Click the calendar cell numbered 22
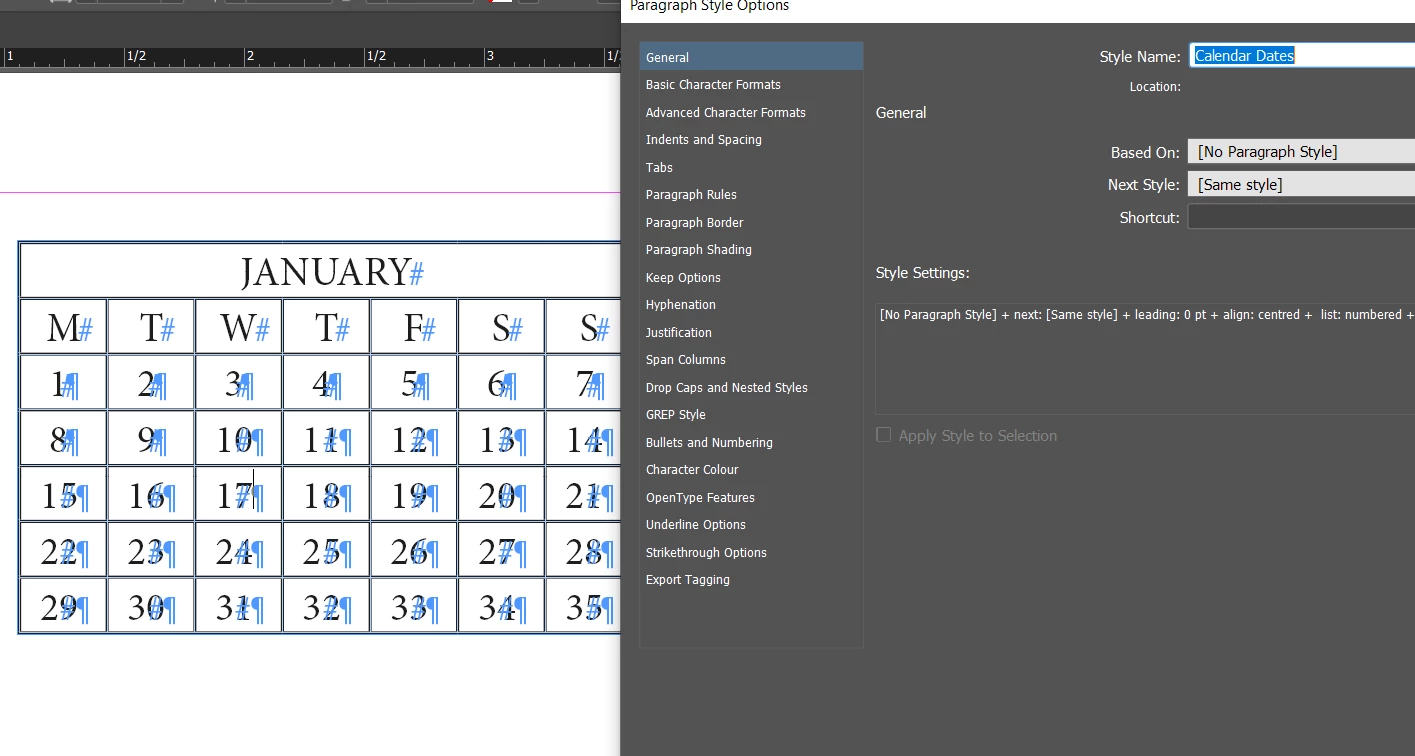The height and width of the screenshot is (756, 1415). click(x=64, y=550)
